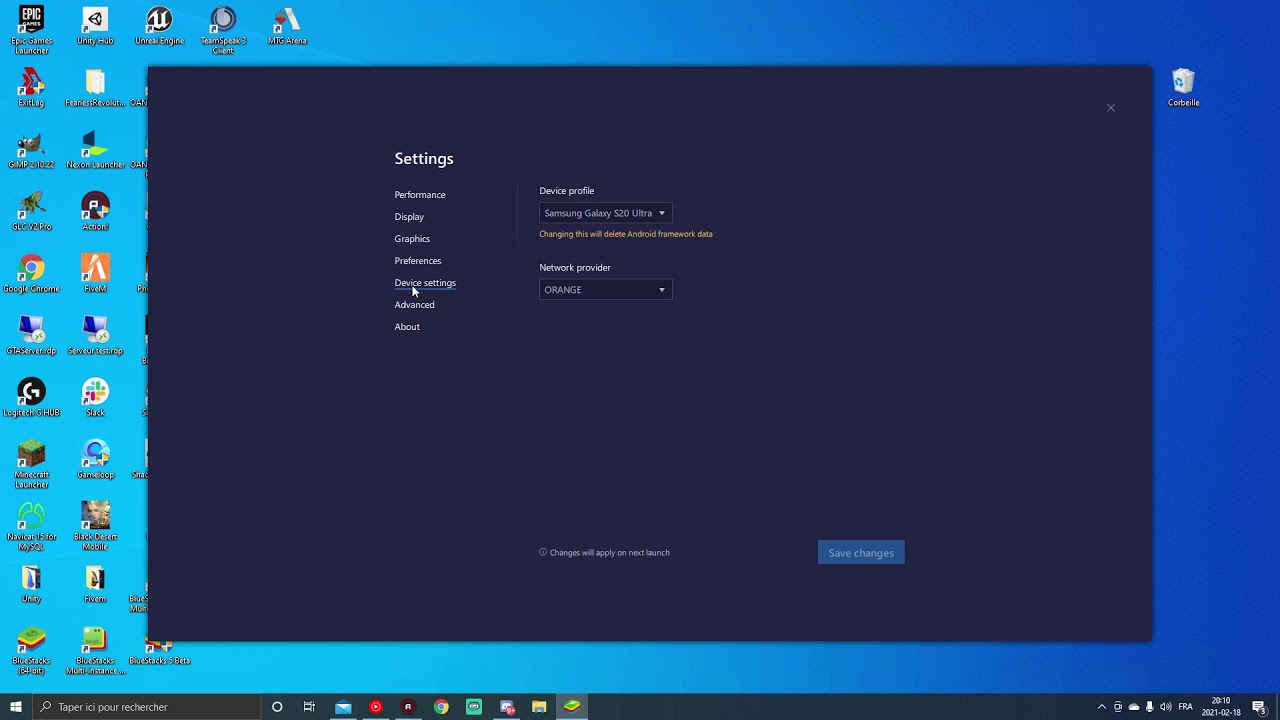The image size is (1280, 720).
Task: Show hidden system tray icons
Action: coord(1102,707)
